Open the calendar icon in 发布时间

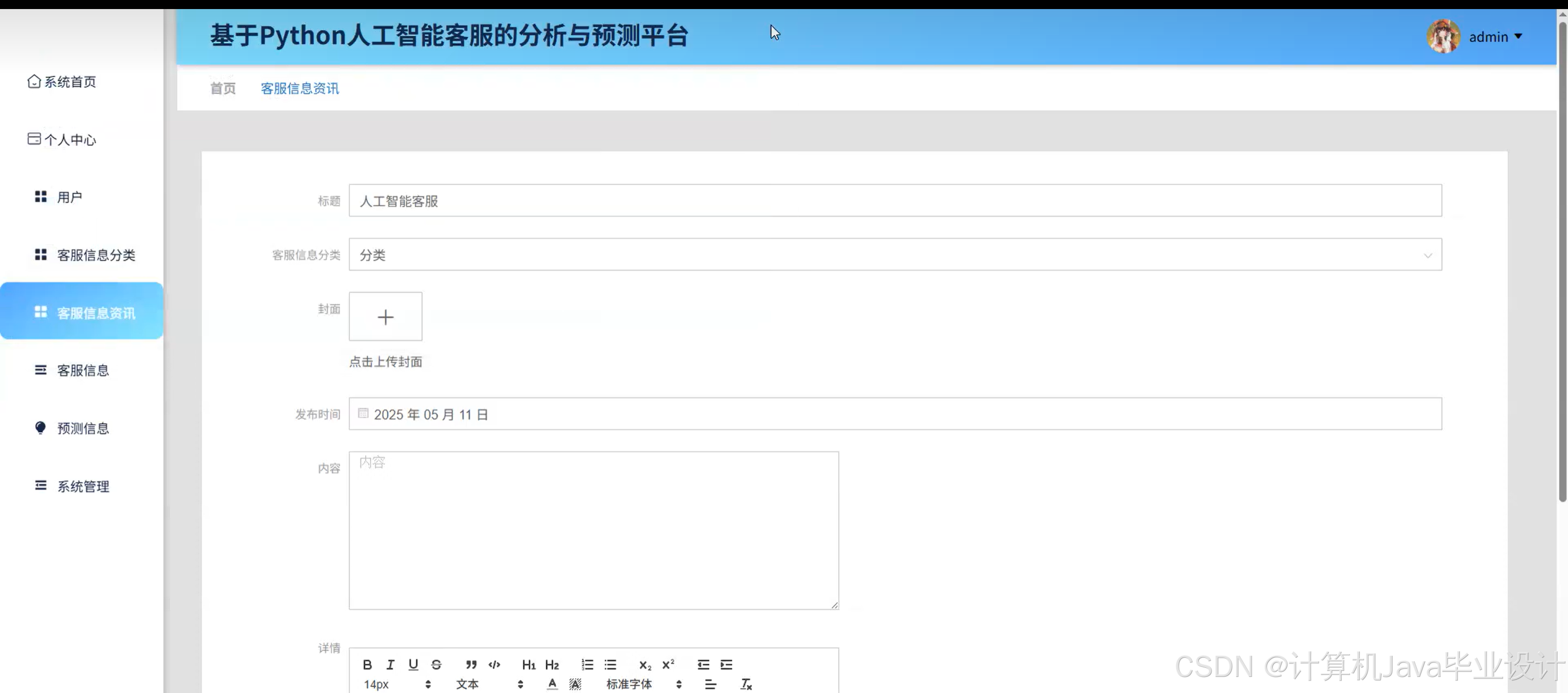(x=363, y=413)
